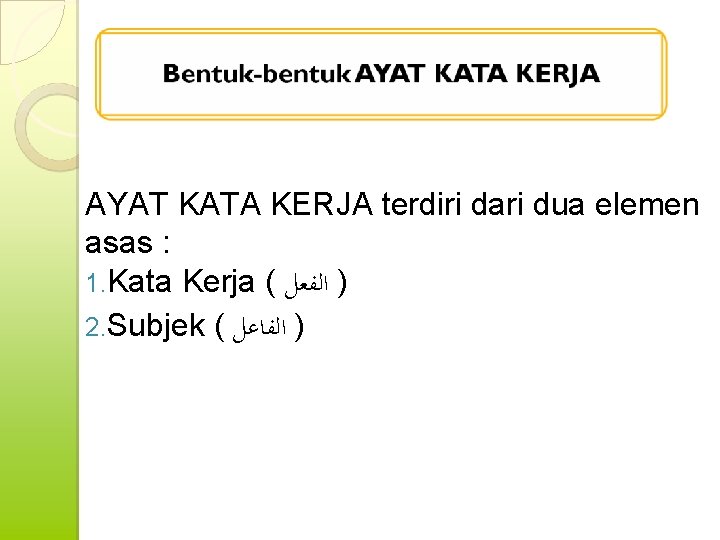Screen dimensions: 720x540
Task: Click the list number 1.
Action: click(x=95, y=283)
